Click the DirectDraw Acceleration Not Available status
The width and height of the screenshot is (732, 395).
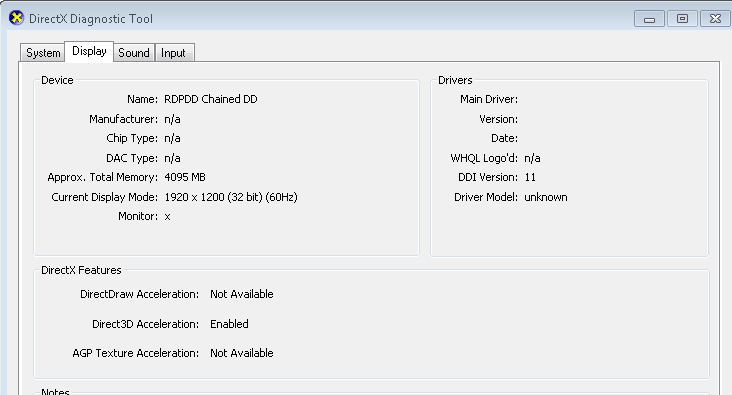(x=242, y=294)
